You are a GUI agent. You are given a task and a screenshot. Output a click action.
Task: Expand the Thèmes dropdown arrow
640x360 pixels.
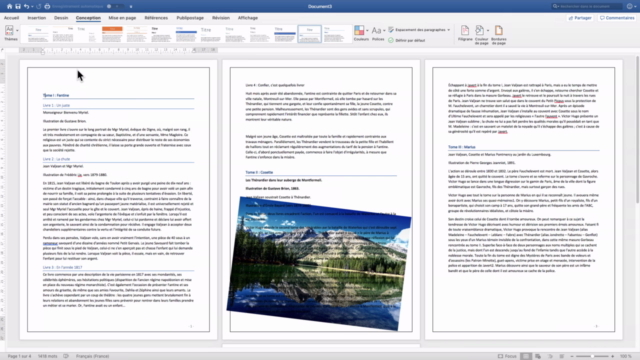(17, 31)
